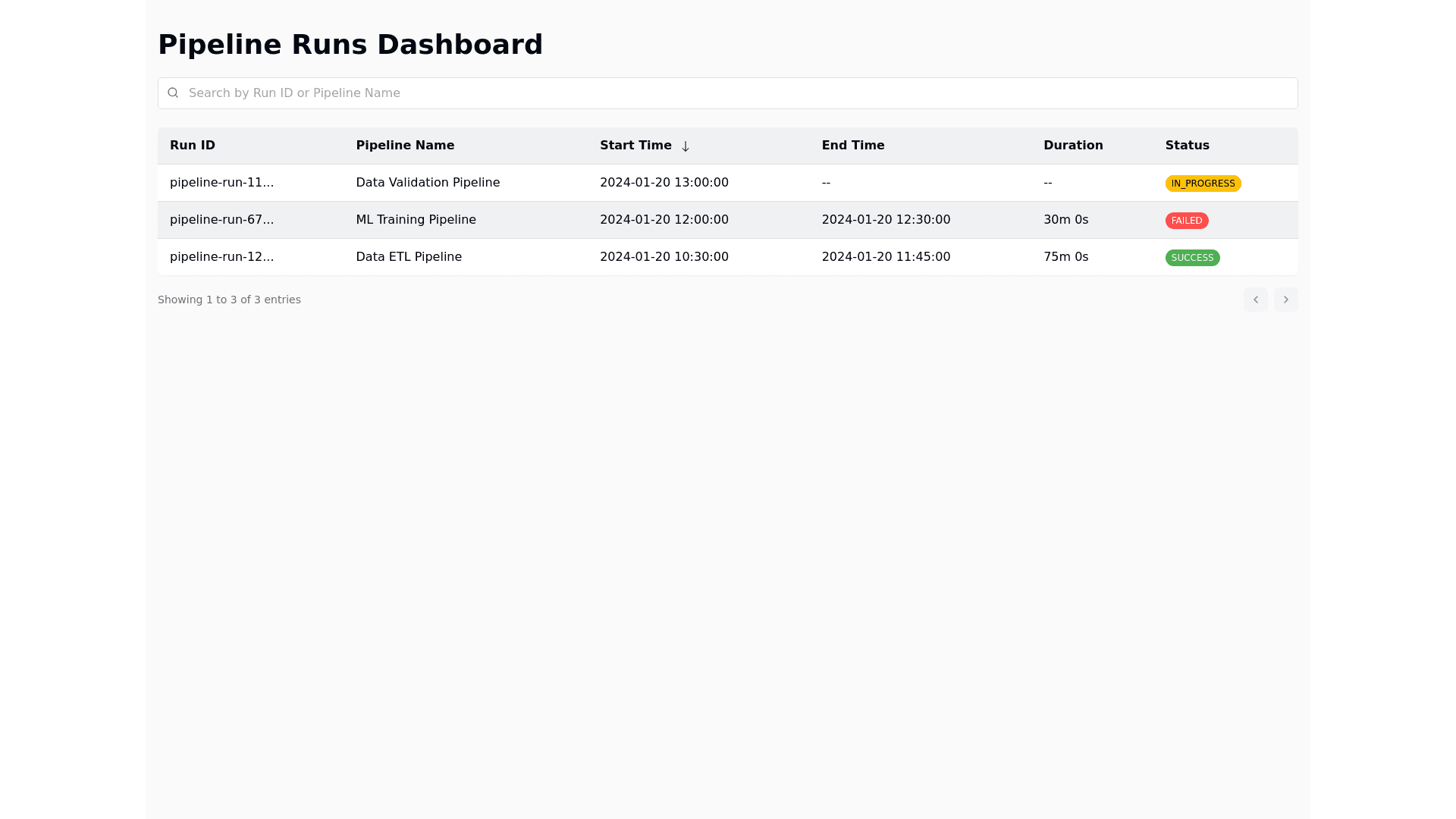Open run pipeline-run-11...
Viewport: 1456px width, 819px height.
(222, 183)
